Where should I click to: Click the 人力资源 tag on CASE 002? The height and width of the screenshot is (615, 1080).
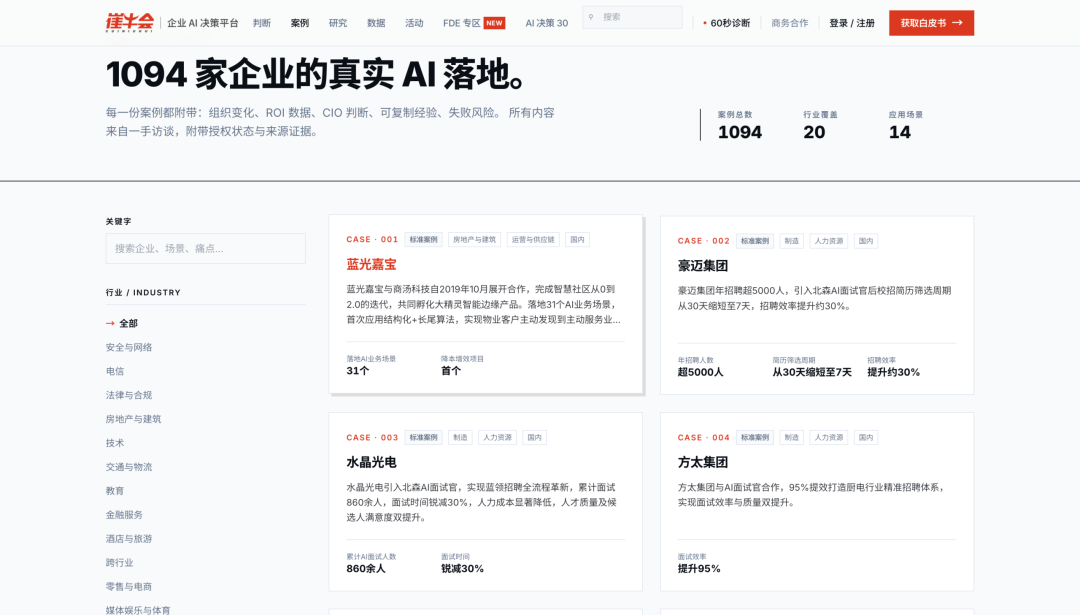click(829, 241)
